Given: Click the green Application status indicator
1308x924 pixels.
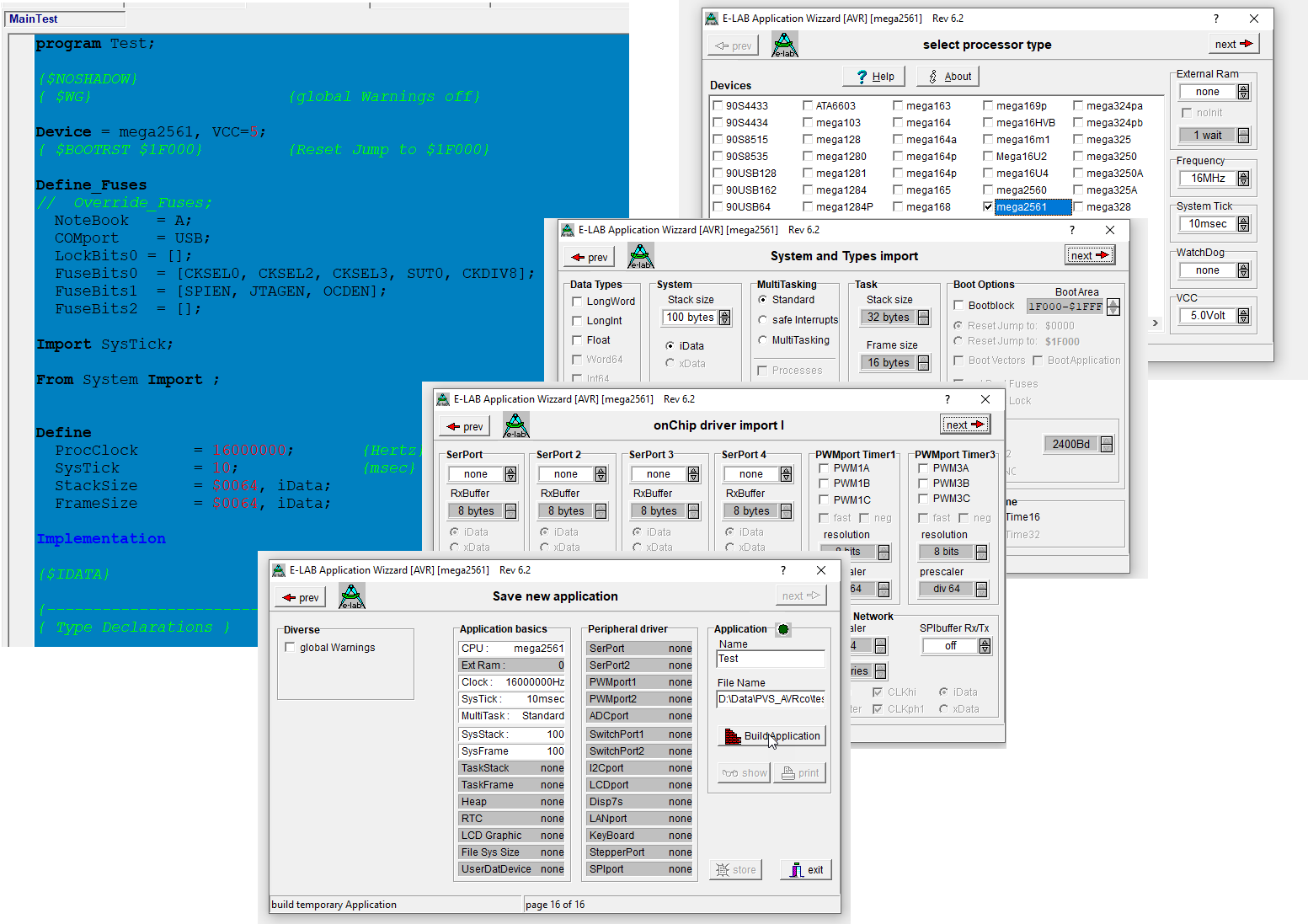Looking at the screenshot, I should (783, 629).
